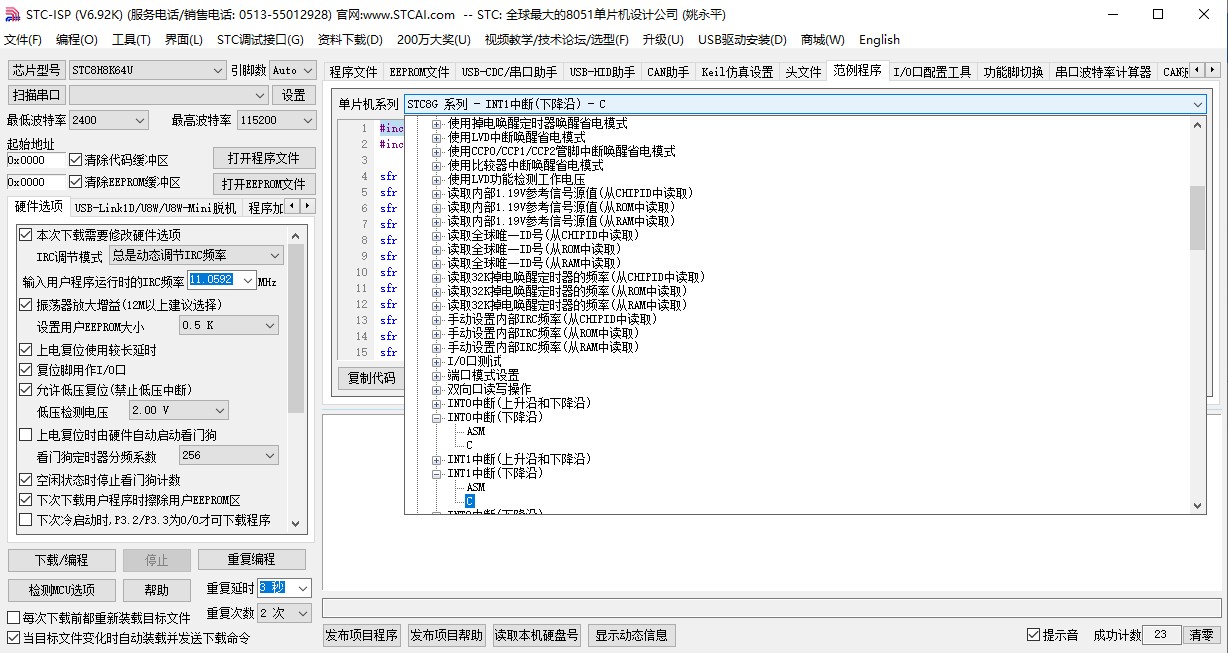The height and width of the screenshot is (653, 1228).
Task: Expand the INT1中断(上升沿和下降沿) tree node
Action: [437, 459]
